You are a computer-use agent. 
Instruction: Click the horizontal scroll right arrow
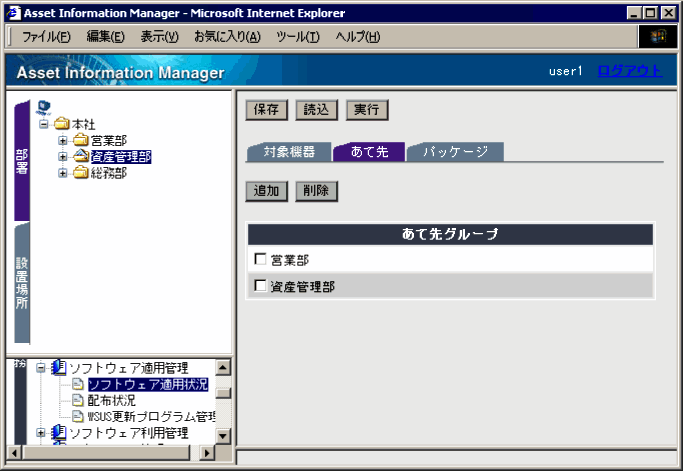pos(207,453)
